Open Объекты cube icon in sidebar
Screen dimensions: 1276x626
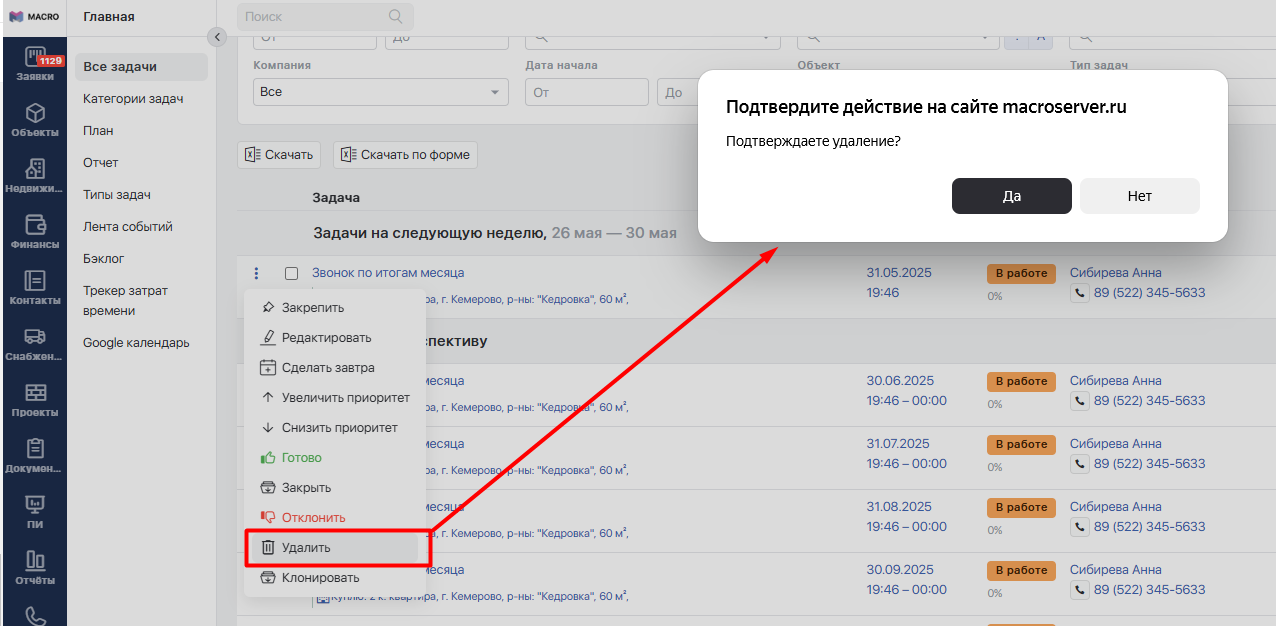35,119
